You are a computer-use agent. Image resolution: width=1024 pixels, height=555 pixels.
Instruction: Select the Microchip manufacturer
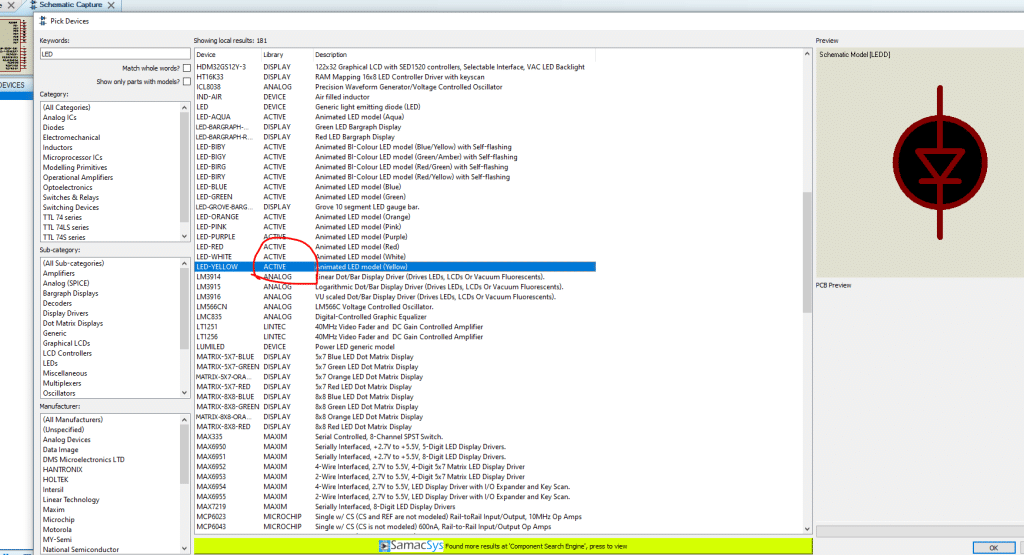pyautogui.click(x=59, y=520)
